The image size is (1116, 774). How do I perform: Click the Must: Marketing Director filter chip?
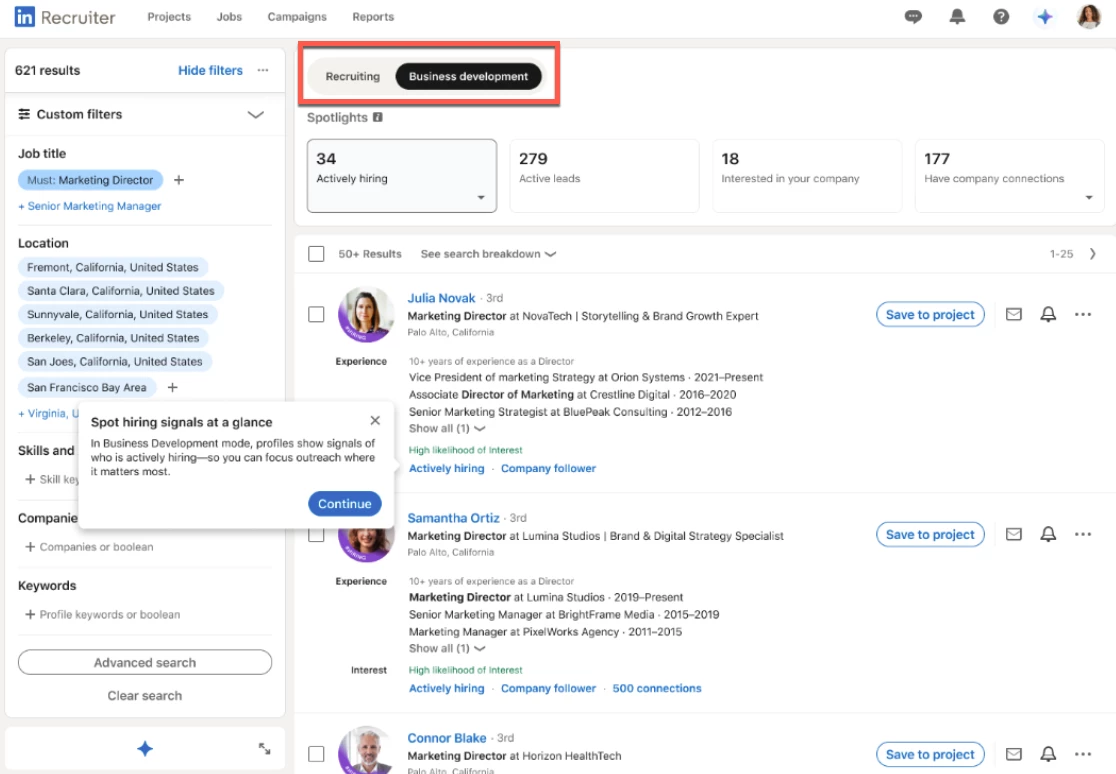pyautogui.click(x=90, y=180)
